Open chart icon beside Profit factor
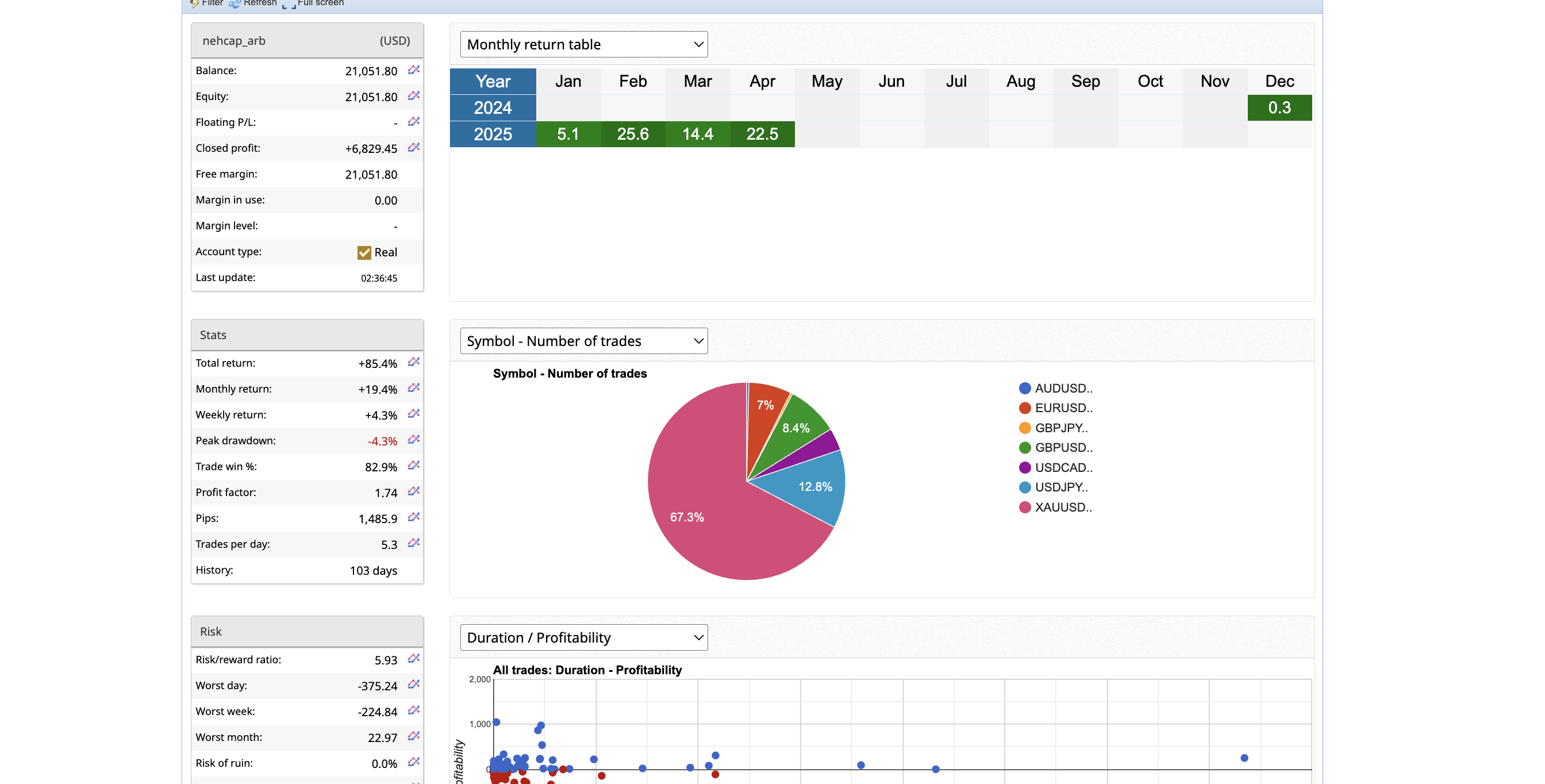 pos(413,491)
